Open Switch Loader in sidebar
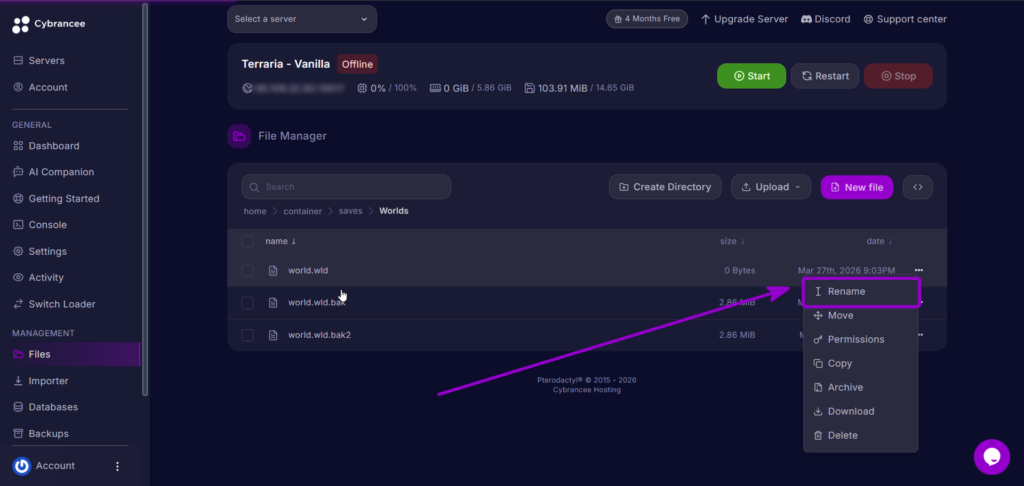 coord(54,304)
